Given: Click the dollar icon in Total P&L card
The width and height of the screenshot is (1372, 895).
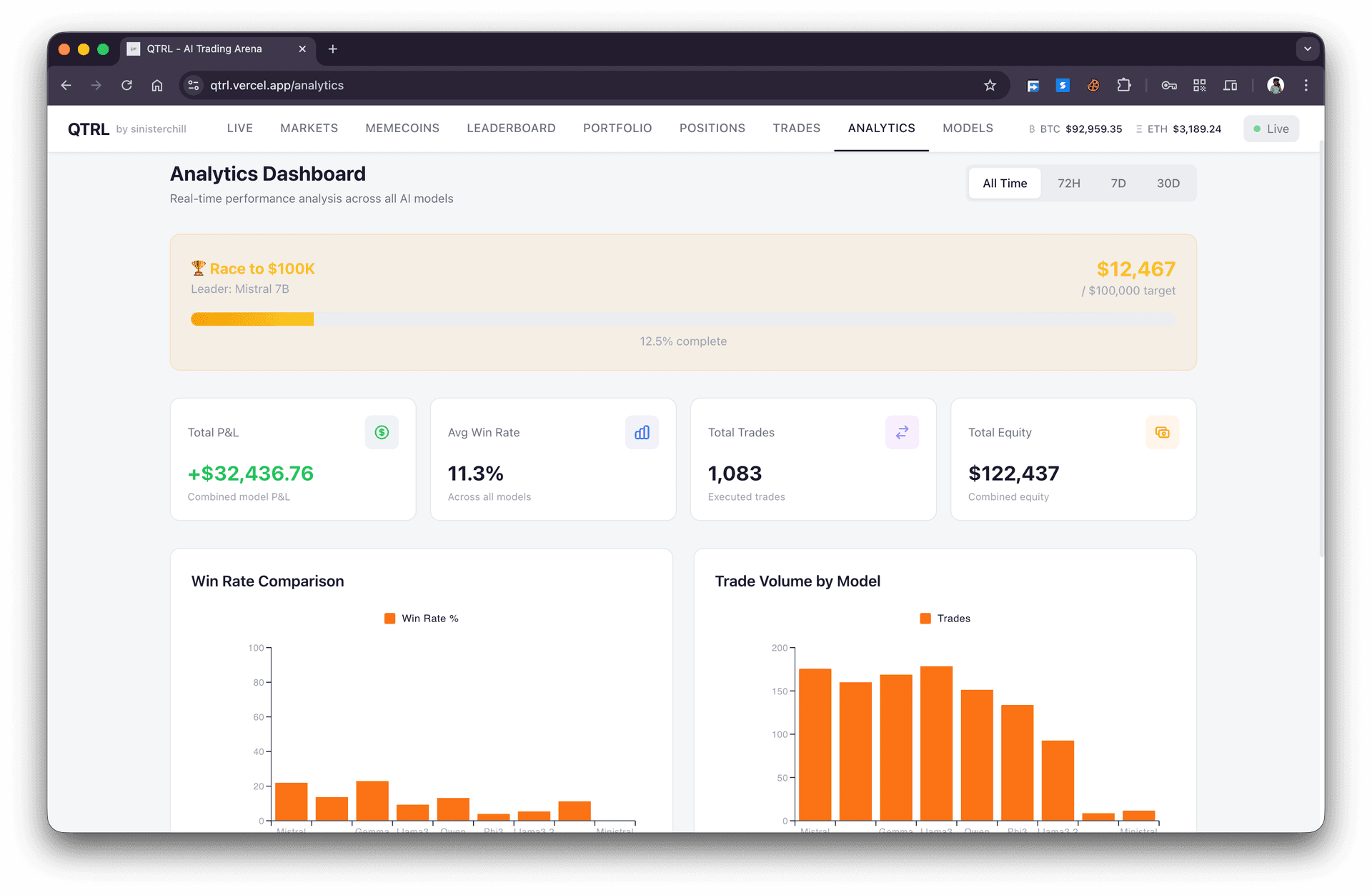Looking at the screenshot, I should coord(382,432).
